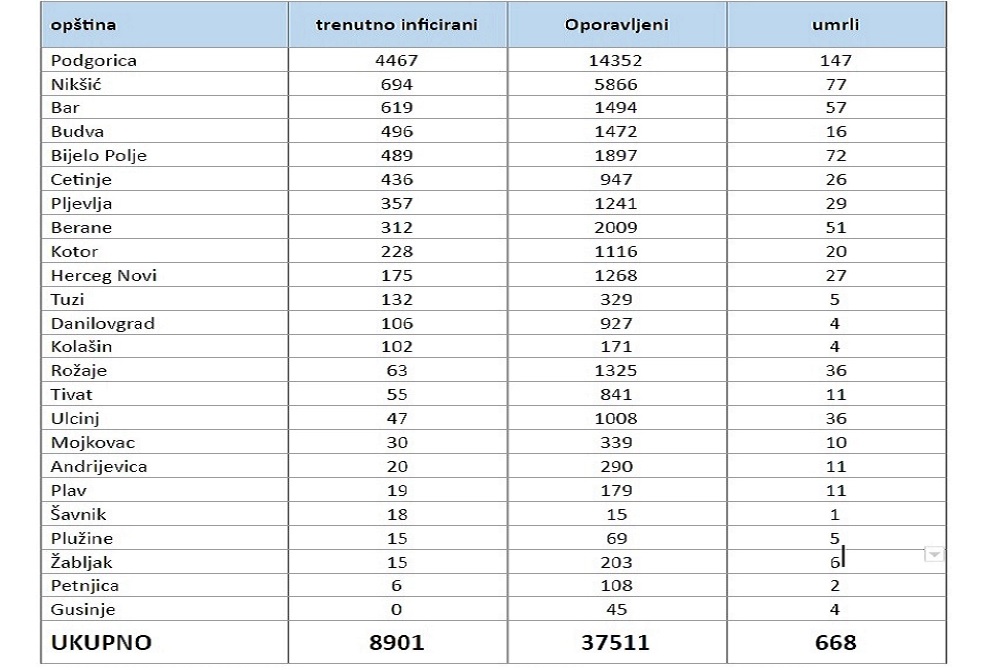Image resolution: width=993 pixels, height=670 pixels.
Task: Select Budva recovered value 1472
Action: click(x=616, y=132)
